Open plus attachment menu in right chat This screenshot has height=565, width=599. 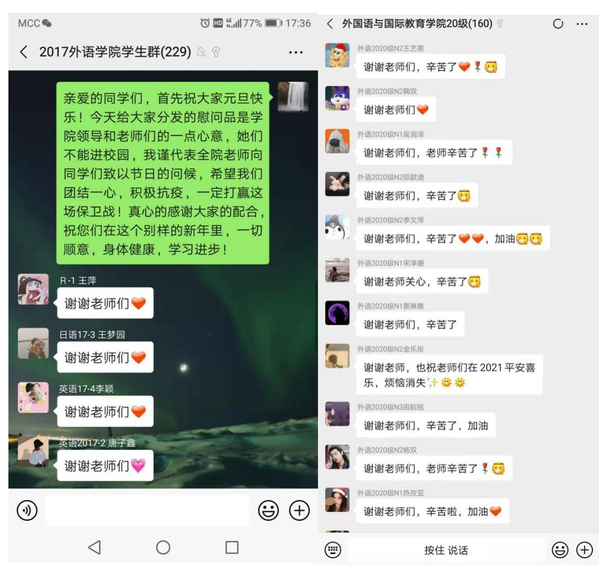pyautogui.click(x=584, y=550)
